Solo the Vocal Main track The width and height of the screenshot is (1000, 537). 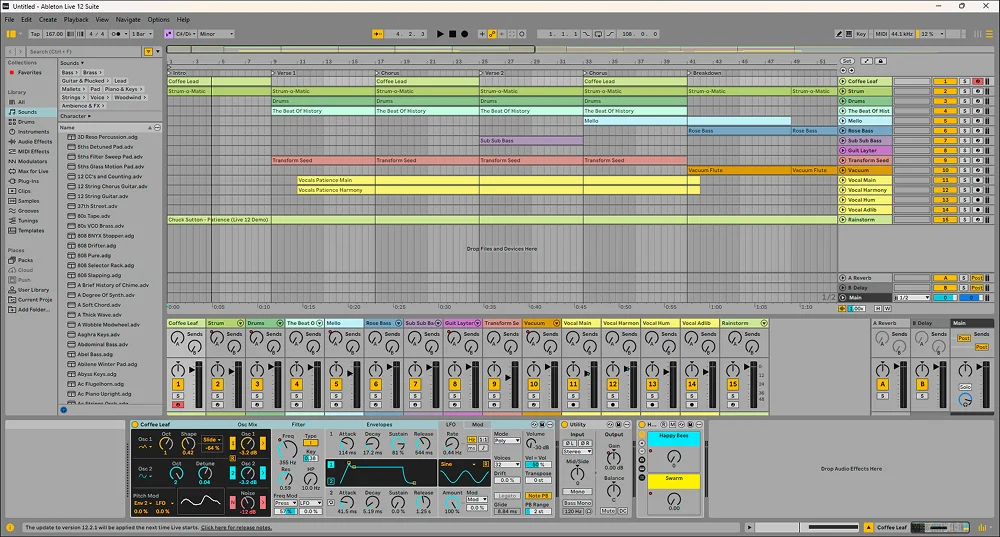[965, 180]
